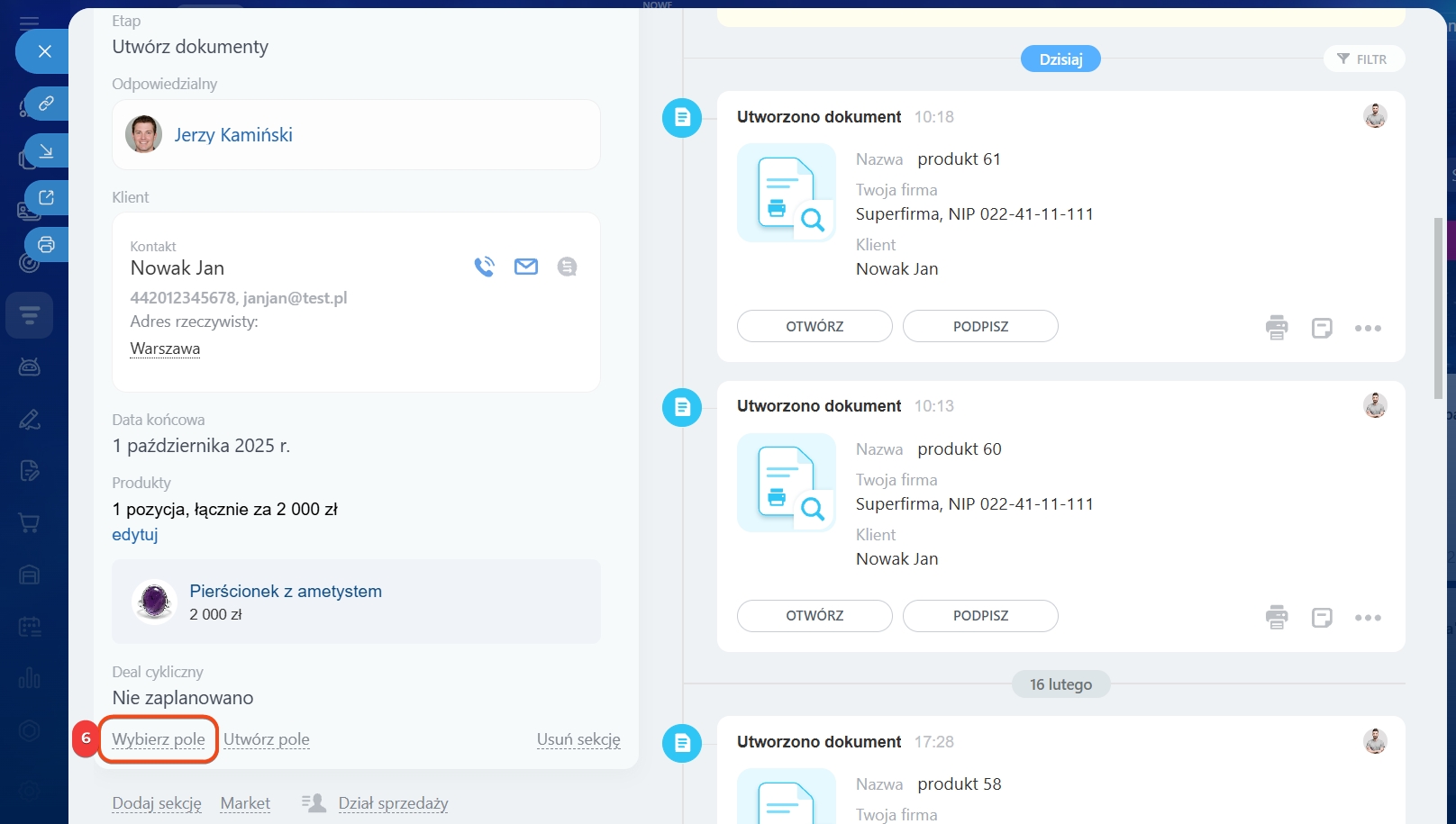Click PODPISZ for produkt 61
Image resolution: width=1456 pixels, height=824 pixels.
980,326
